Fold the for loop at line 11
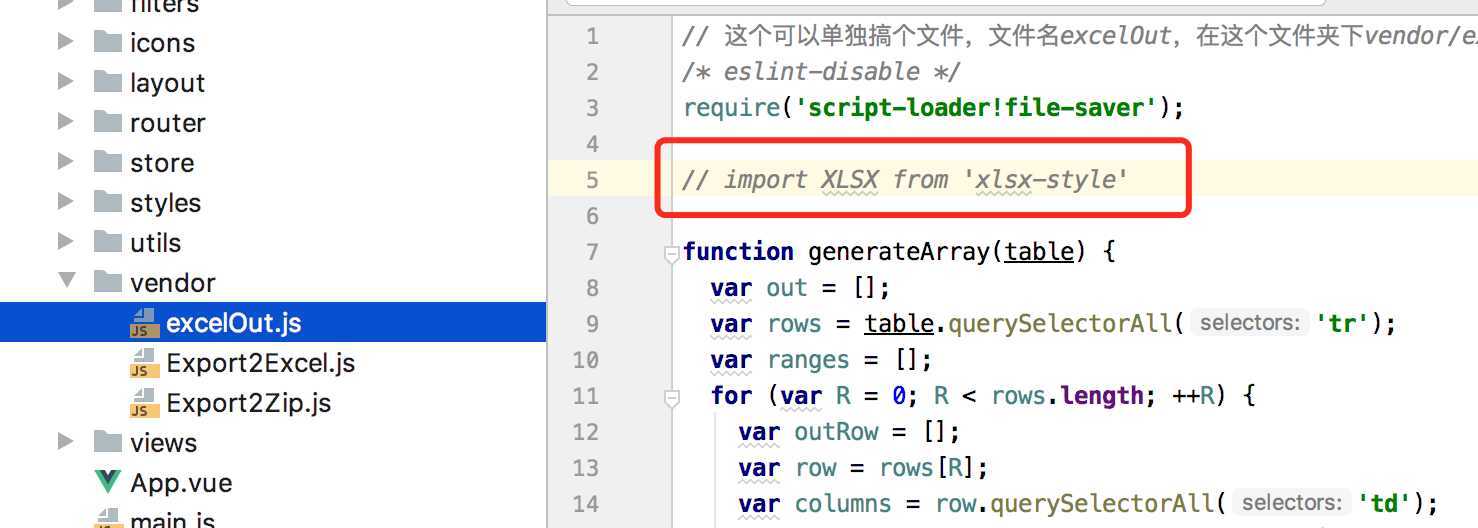 [x=672, y=398]
